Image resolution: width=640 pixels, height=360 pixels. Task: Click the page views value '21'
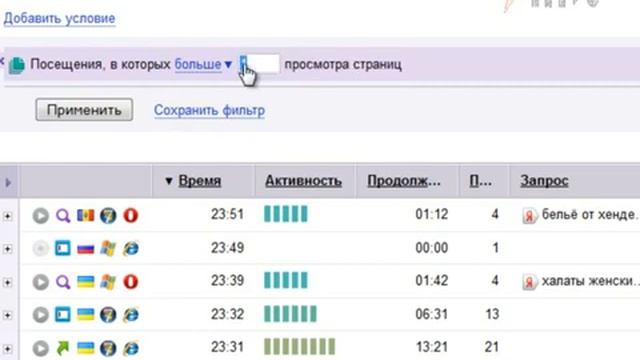(x=492, y=347)
